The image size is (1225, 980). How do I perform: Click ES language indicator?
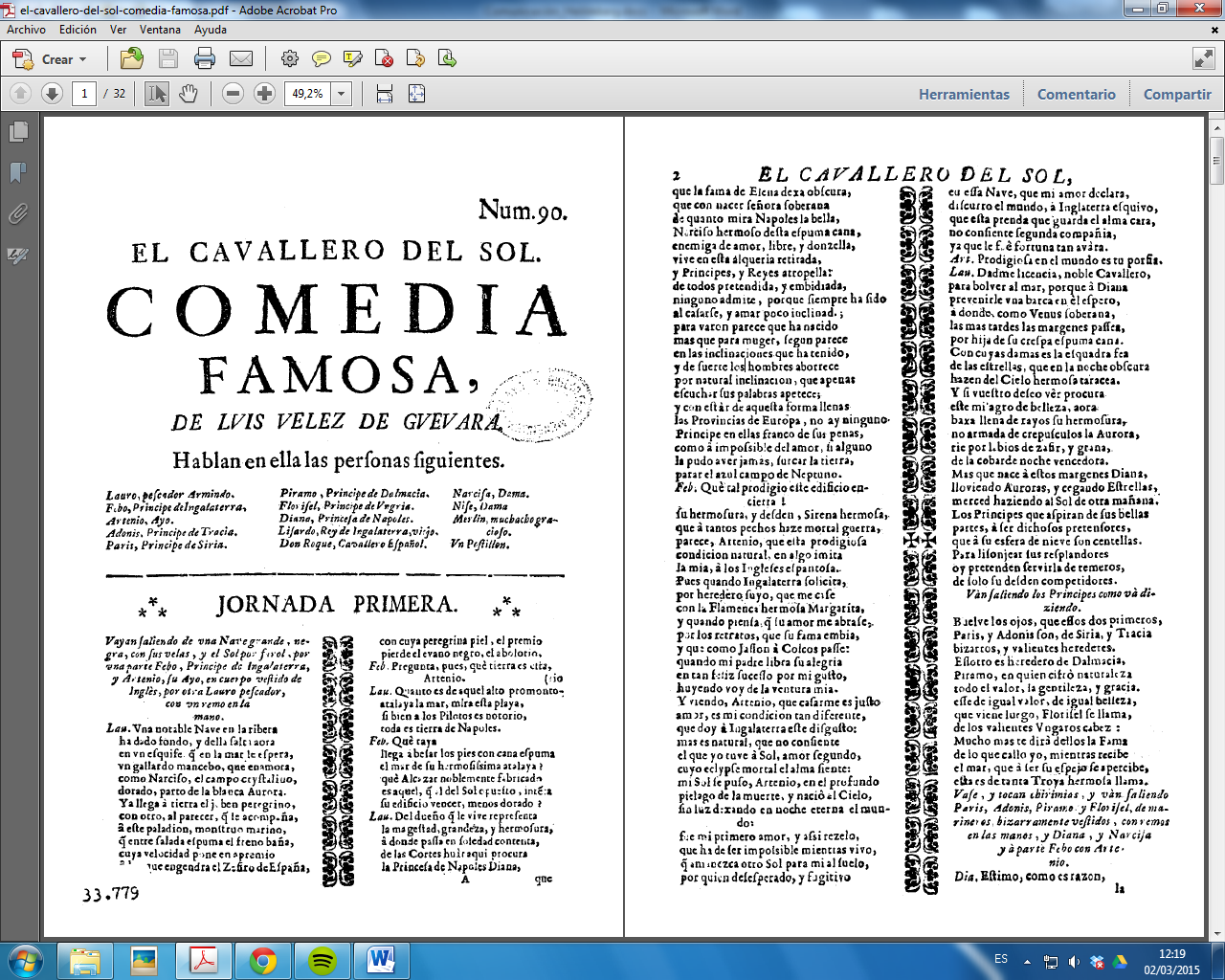1001,959
